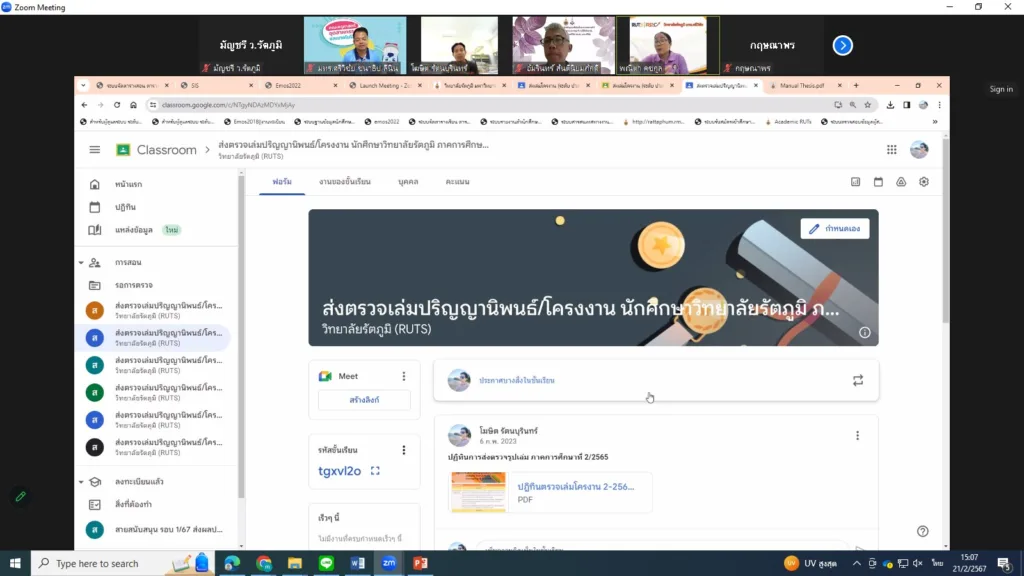Open the class Google Calendar icon
The height and width of the screenshot is (576, 1024).
pos(878,182)
